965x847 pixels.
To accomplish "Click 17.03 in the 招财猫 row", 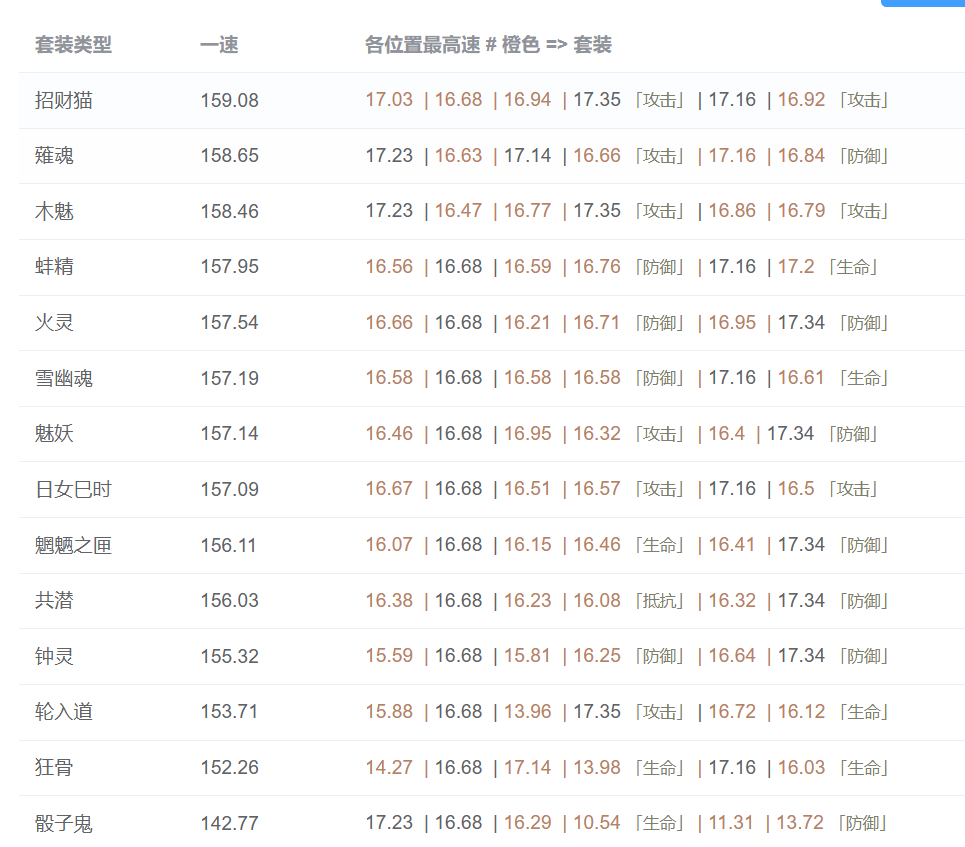I will point(389,100).
